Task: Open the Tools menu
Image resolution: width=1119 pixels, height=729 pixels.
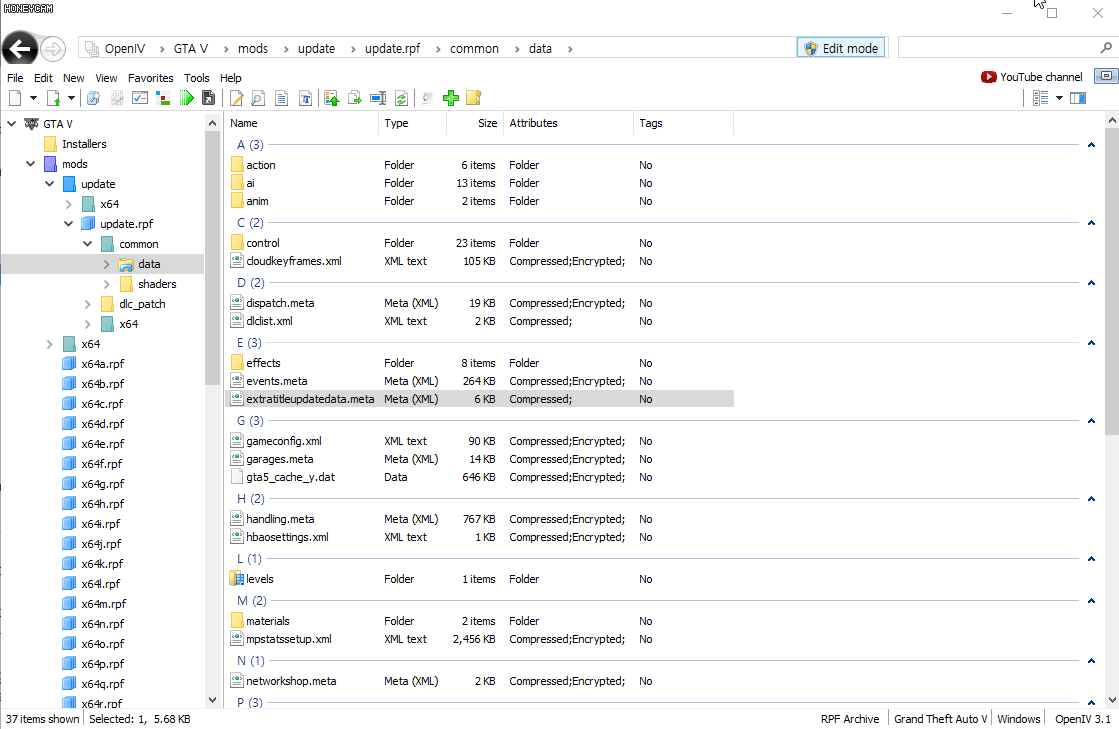Action: click(x=196, y=78)
